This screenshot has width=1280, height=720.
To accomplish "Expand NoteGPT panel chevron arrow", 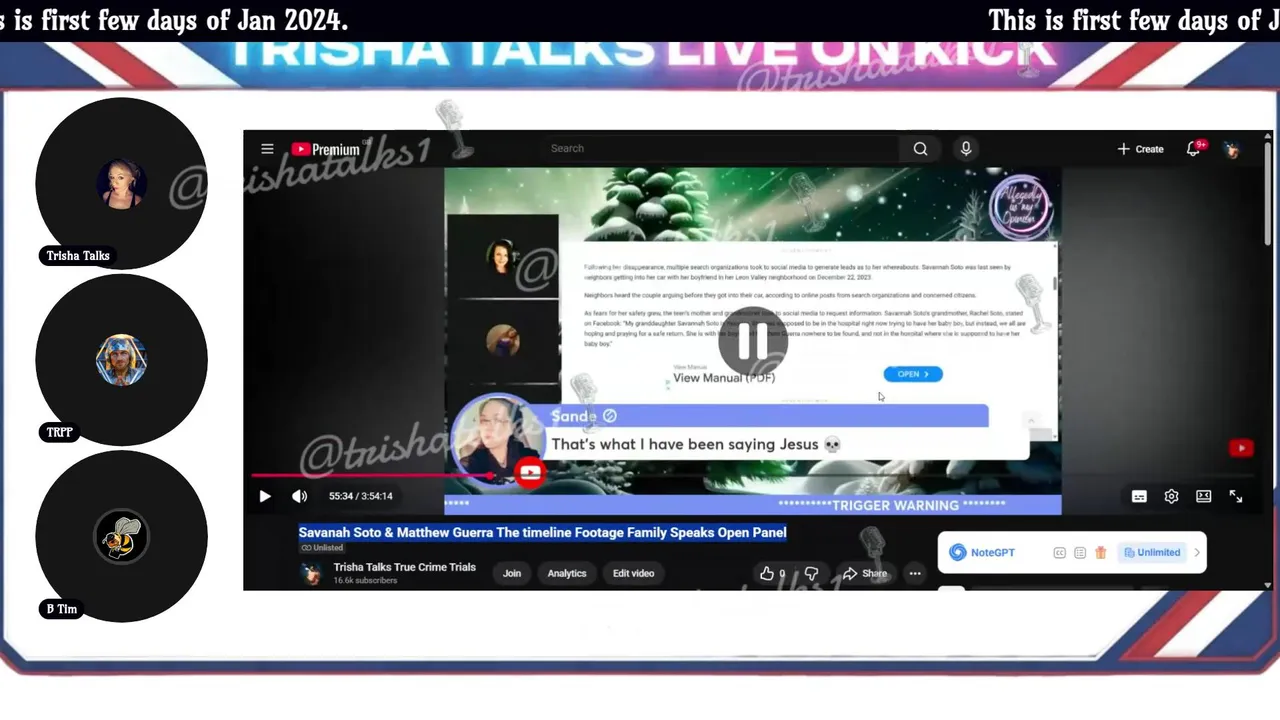I will point(1197,552).
